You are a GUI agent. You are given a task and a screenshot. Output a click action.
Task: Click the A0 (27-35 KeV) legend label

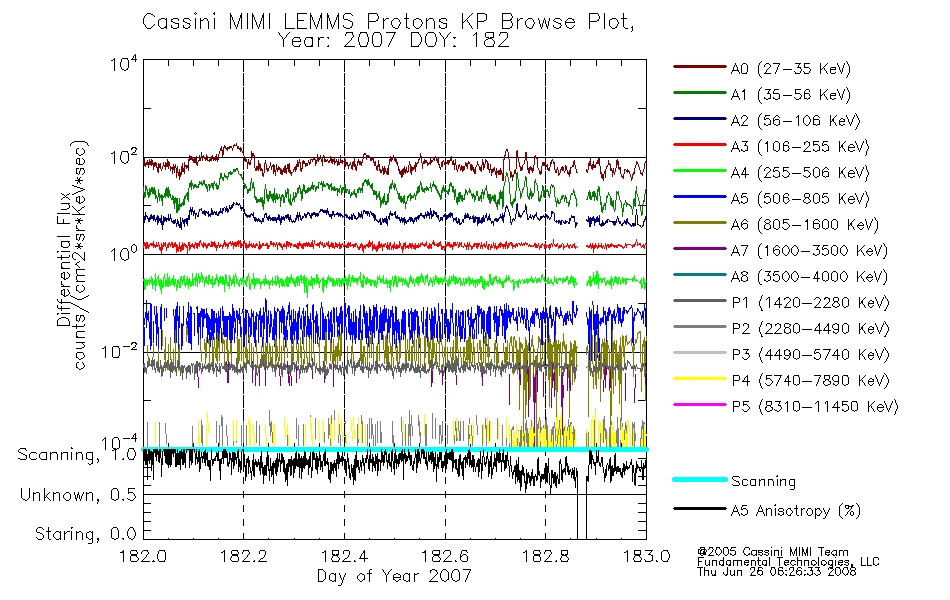pos(791,68)
